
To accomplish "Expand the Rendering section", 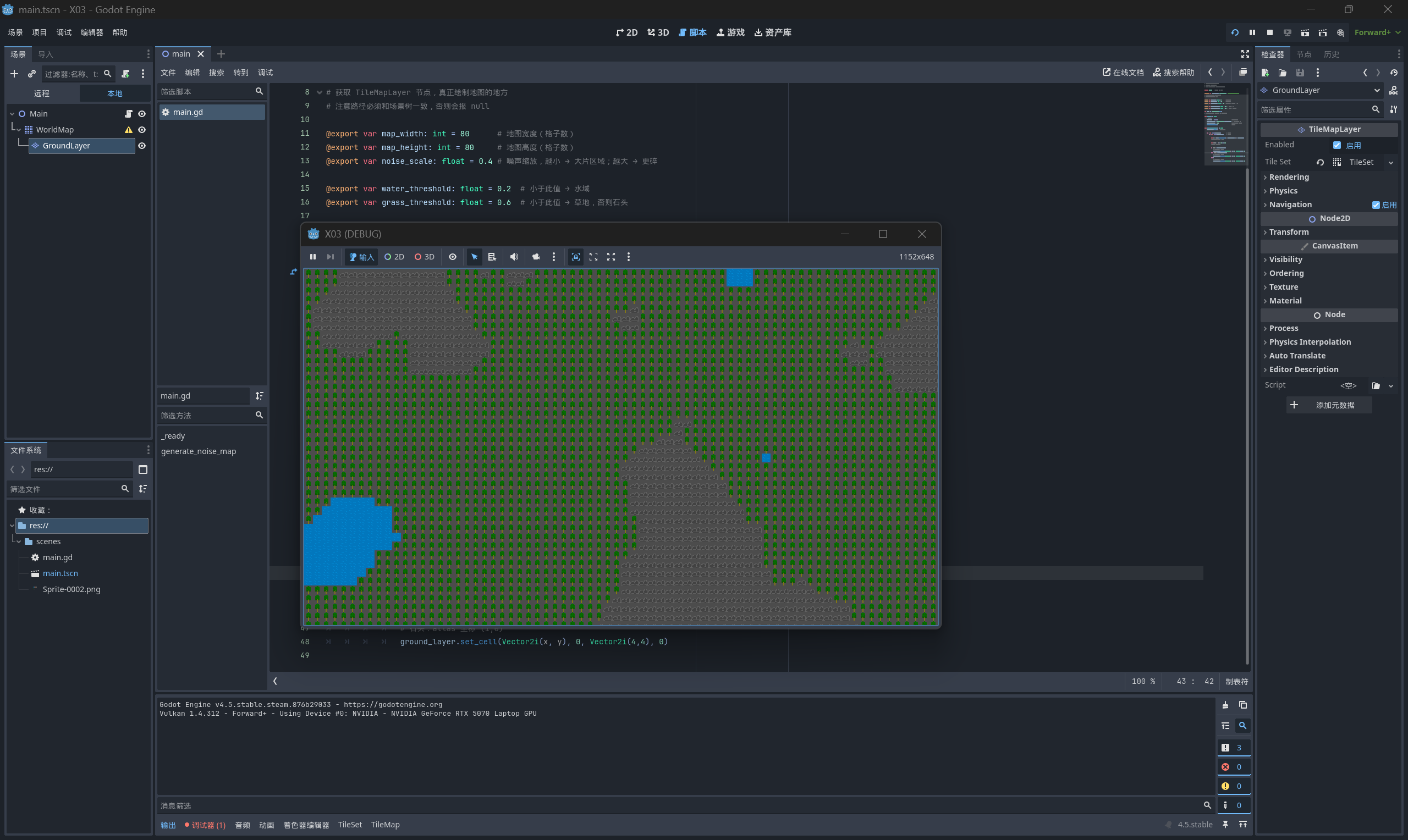I will click(x=1289, y=177).
